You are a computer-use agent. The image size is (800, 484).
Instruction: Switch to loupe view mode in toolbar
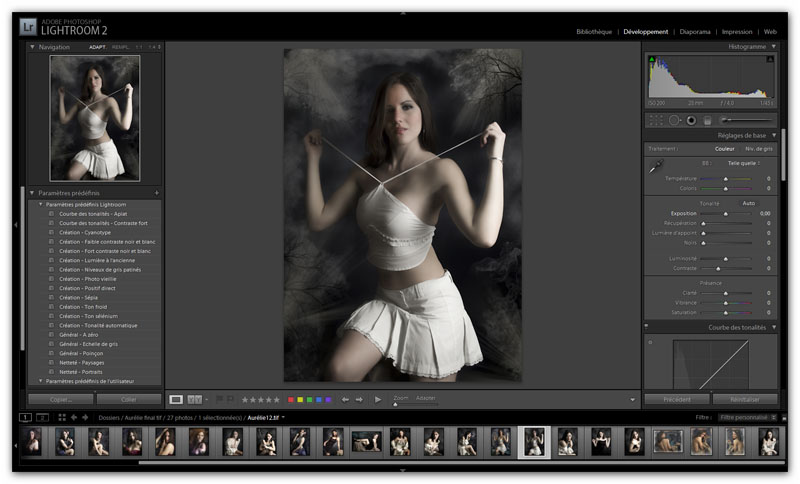[x=176, y=399]
